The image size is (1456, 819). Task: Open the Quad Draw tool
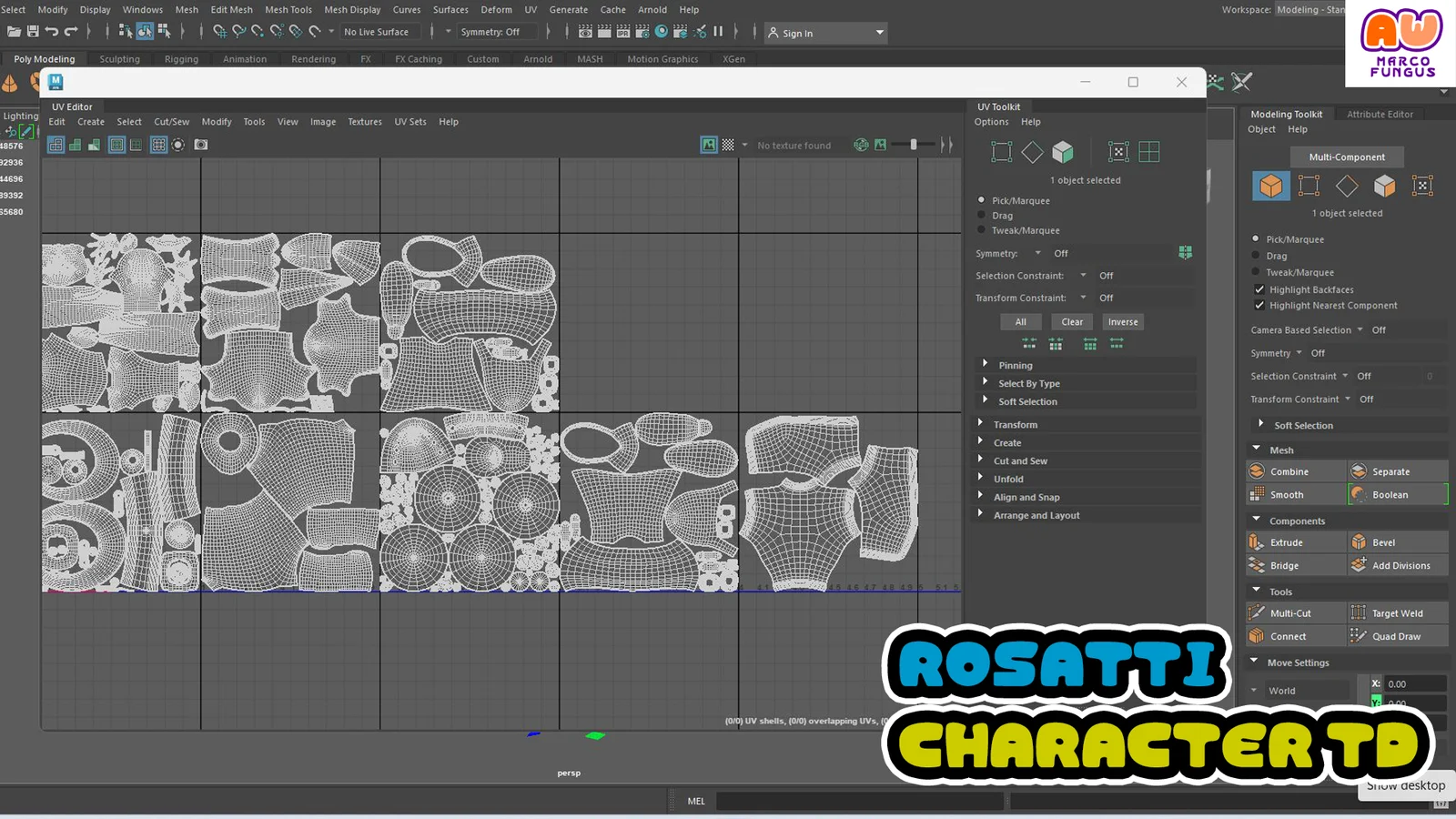(x=1397, y=635)
